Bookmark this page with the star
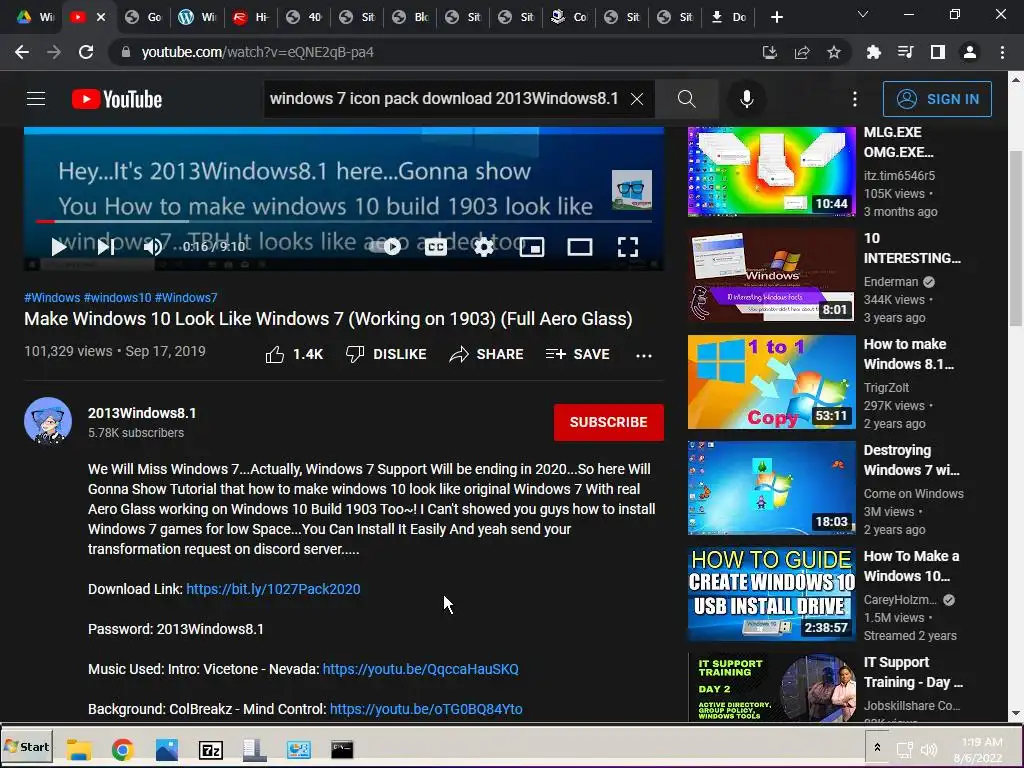Viewport: 1024px width, 768px height. tap(834, 52)
